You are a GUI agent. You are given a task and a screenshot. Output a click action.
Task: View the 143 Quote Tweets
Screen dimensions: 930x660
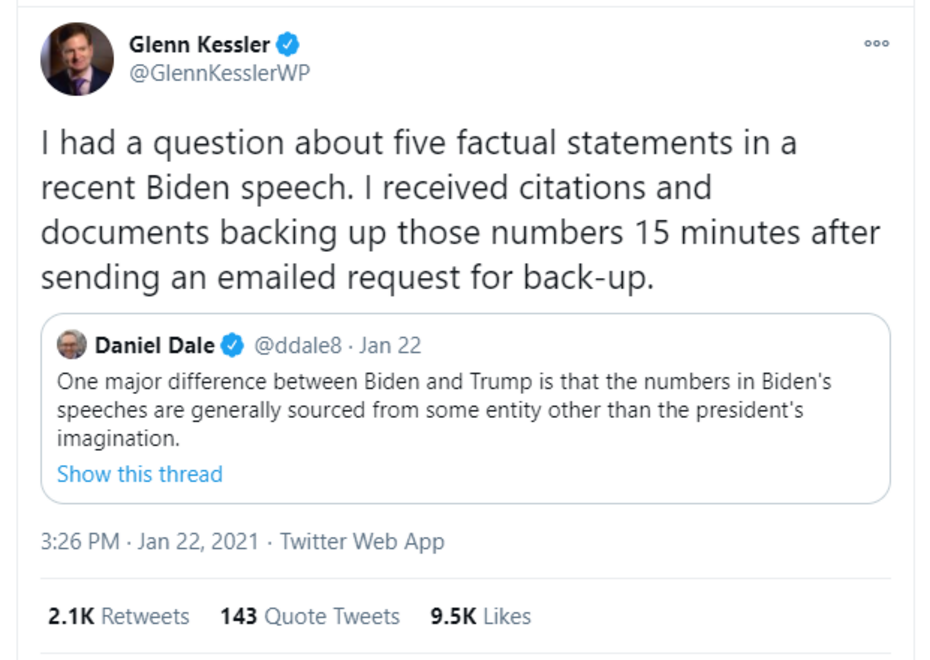[x=309, y=616]
